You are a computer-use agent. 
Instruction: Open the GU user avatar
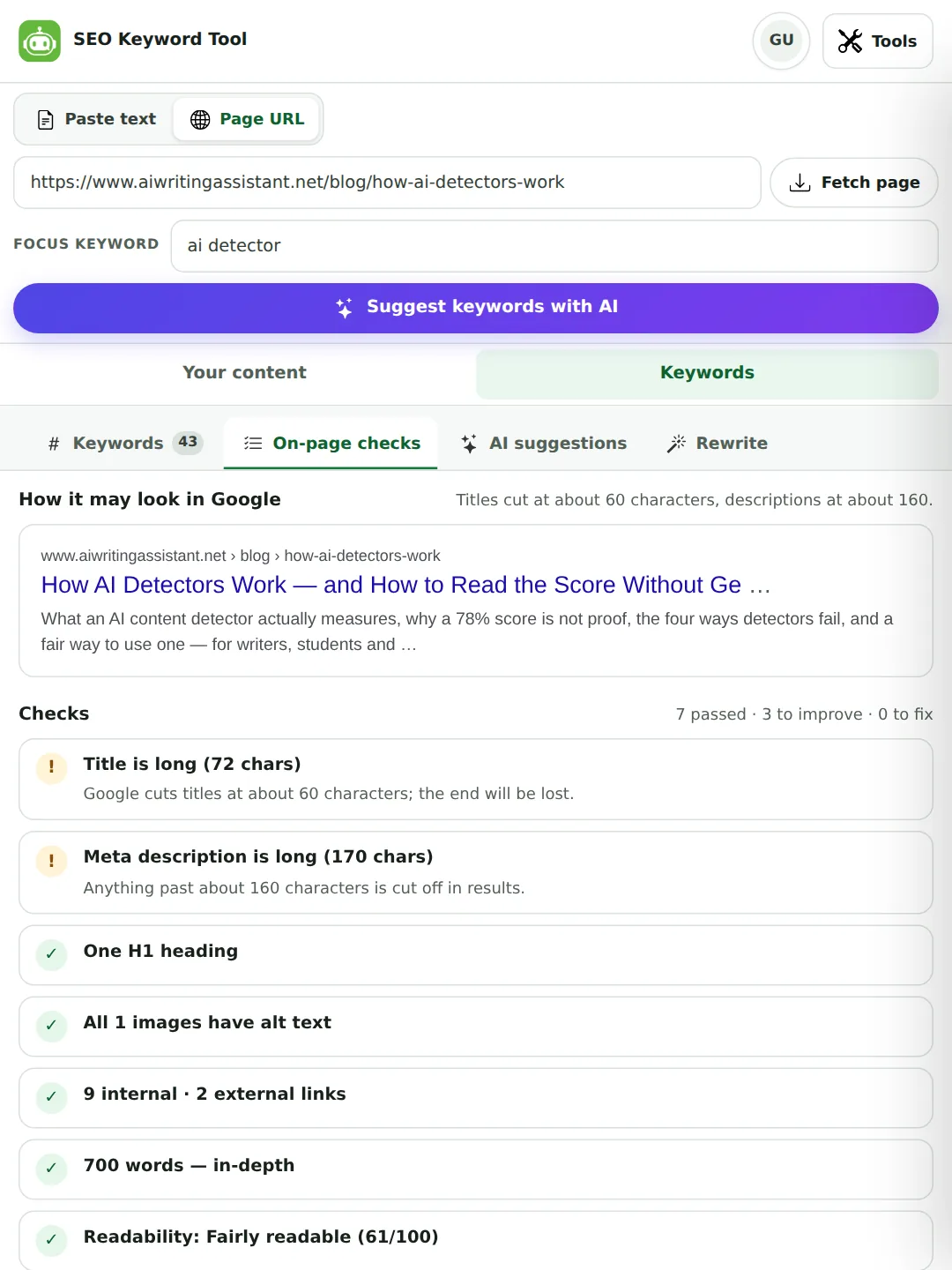[x=781, y=41]
